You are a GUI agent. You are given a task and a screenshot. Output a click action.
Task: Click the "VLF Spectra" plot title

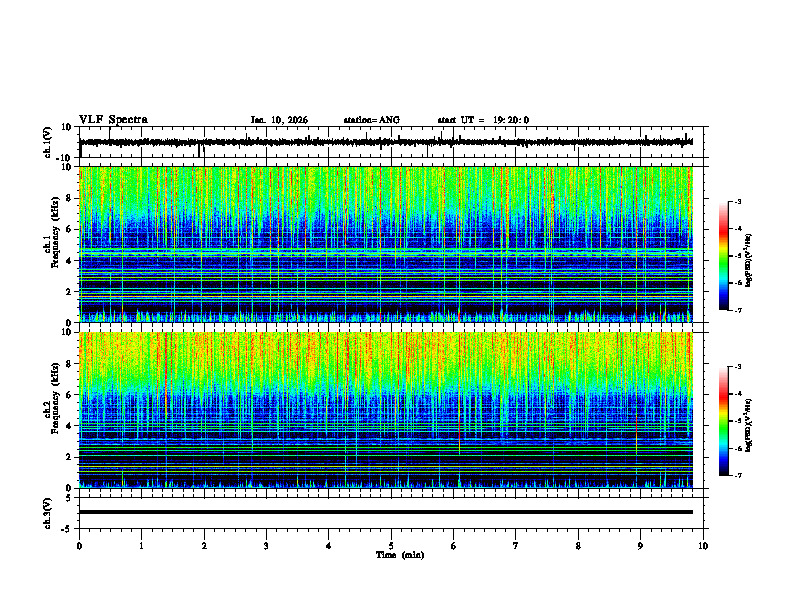click(x=113, y=120)
